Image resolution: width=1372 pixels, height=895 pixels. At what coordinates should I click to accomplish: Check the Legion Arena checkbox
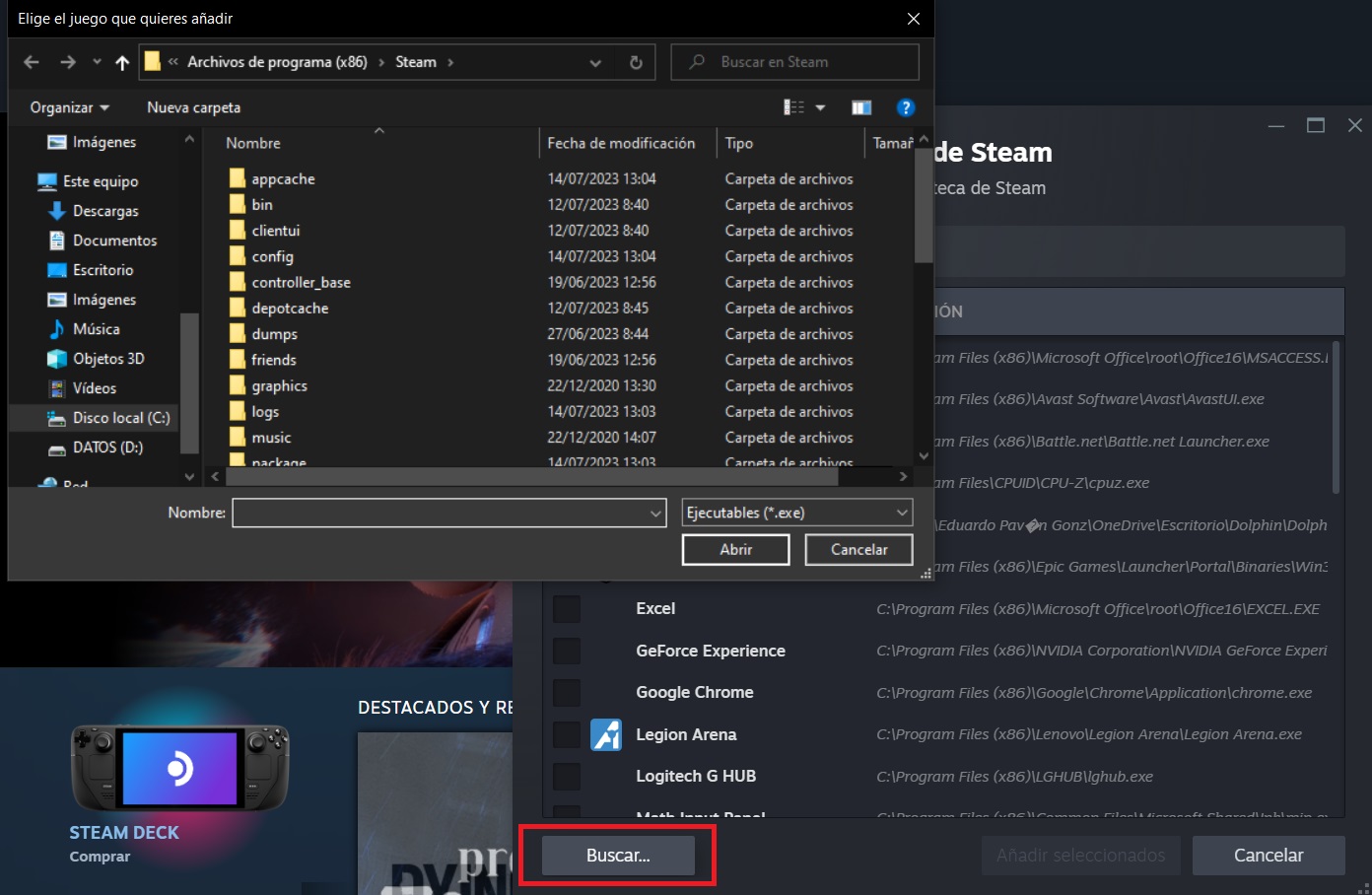tap(567, 734)
